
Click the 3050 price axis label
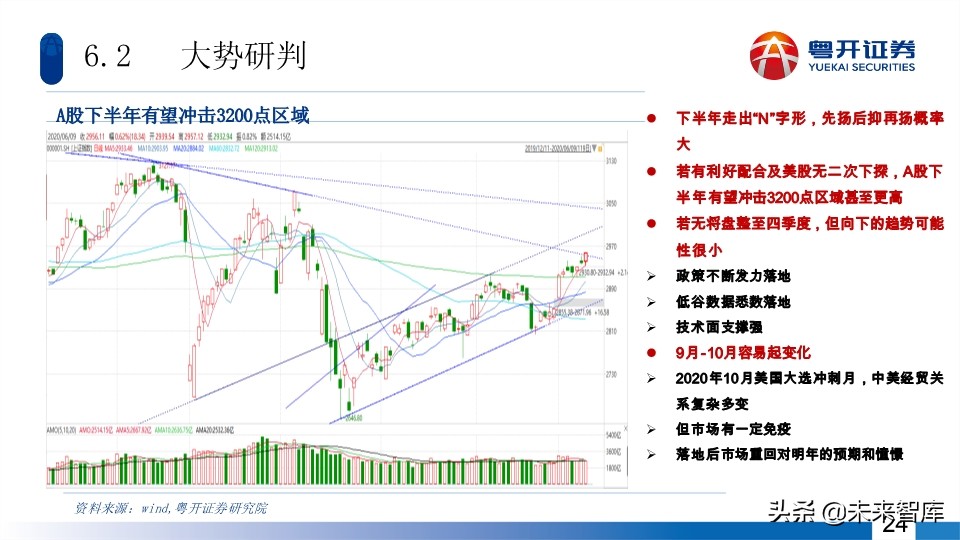[611, 203]
